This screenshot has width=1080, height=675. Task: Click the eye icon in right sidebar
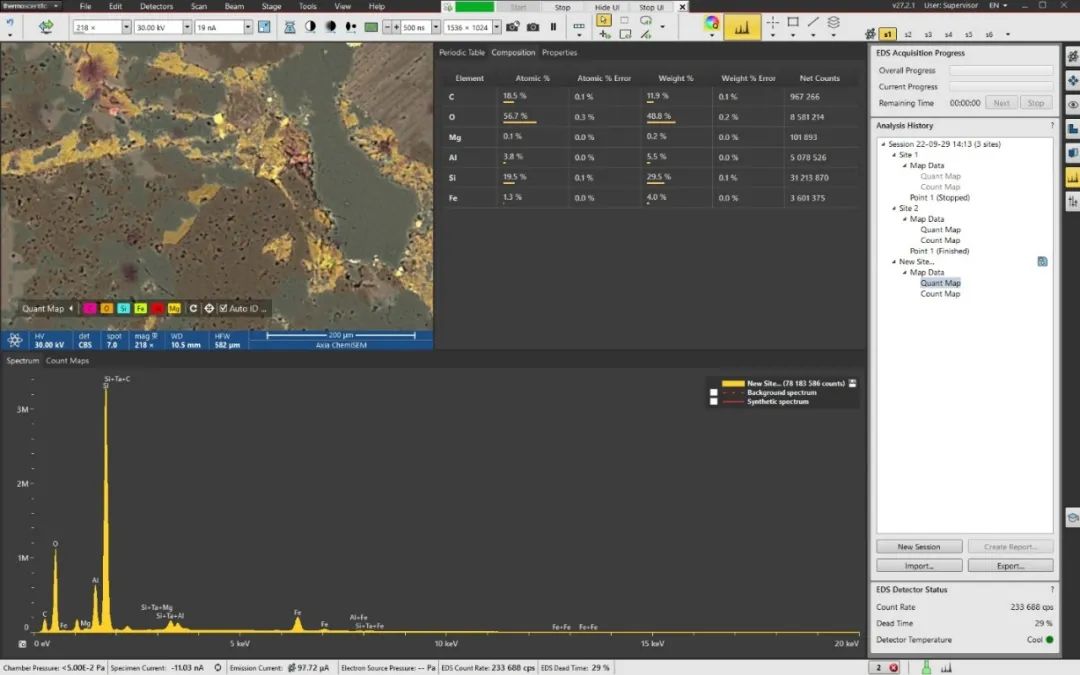click(x=1072, y=104)
